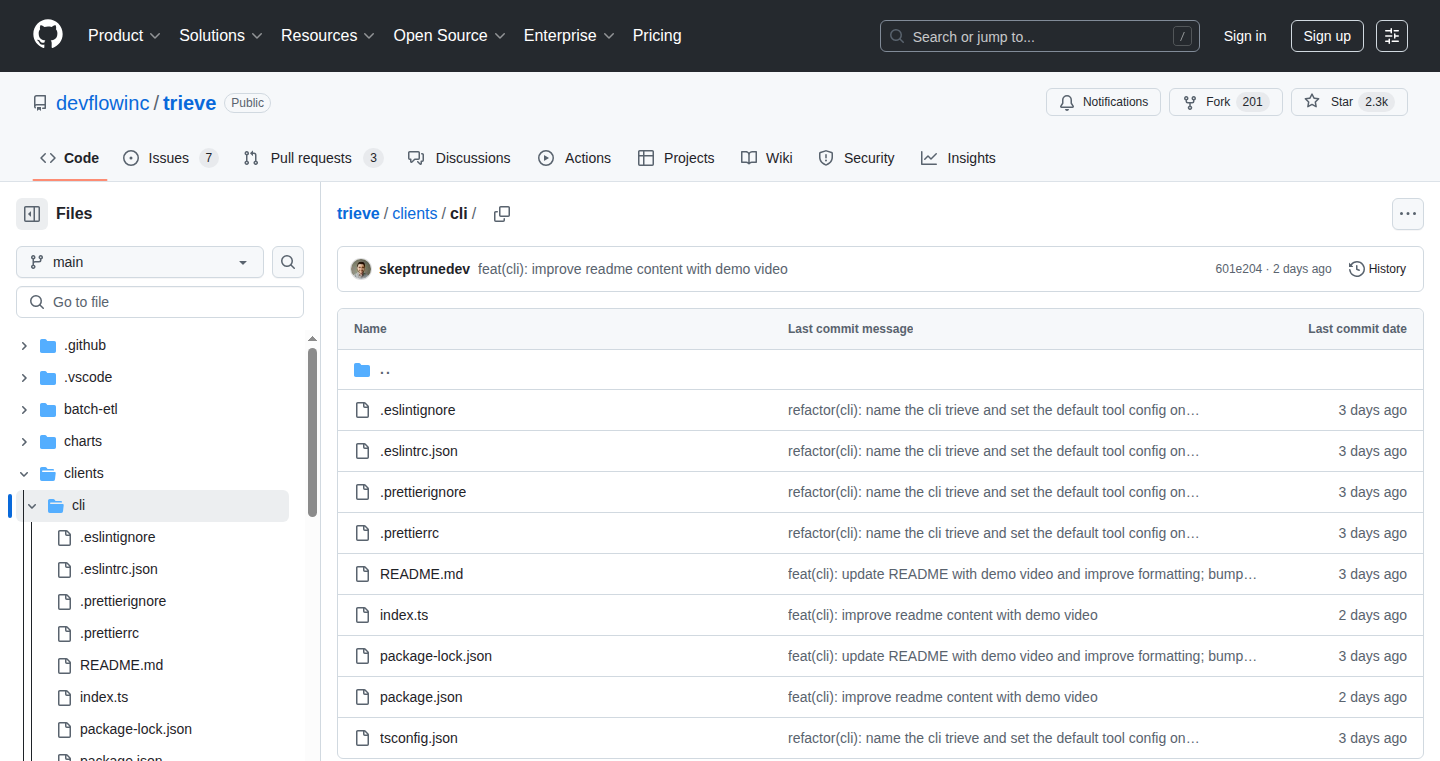Collapse the clients folder chevron
The width and height of the screenshot is (1440, 761).
(x=24, y=473)
